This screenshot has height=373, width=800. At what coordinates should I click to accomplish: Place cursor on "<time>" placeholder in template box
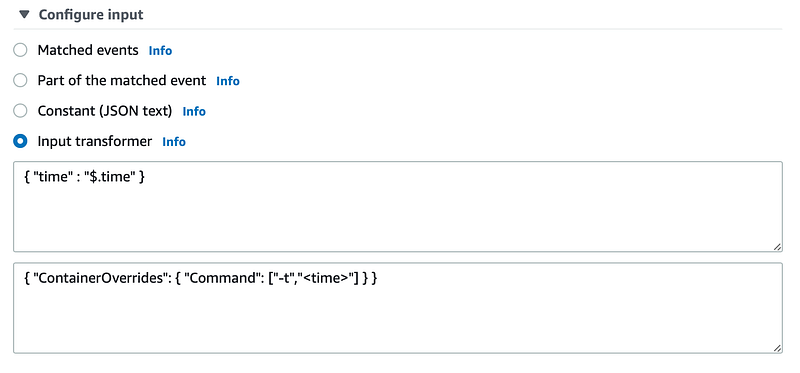click(325, 279)
